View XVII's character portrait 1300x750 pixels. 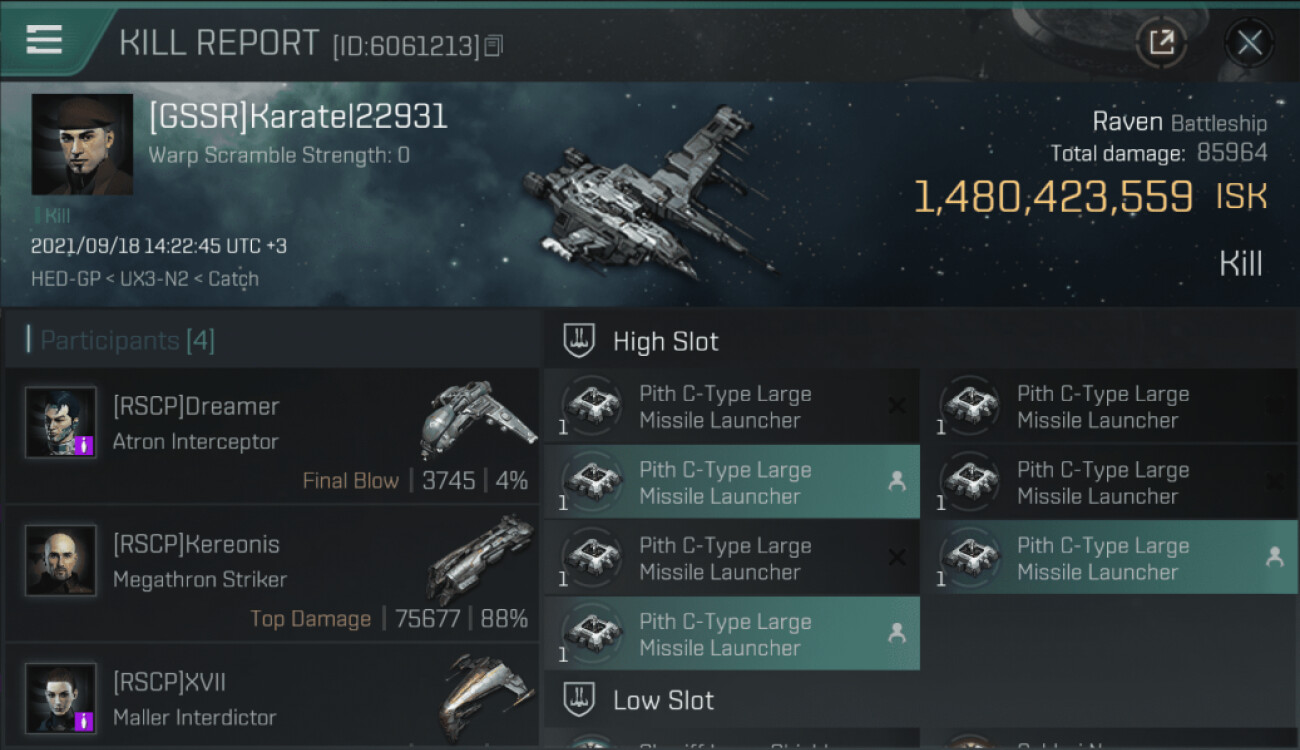[61, 697]
